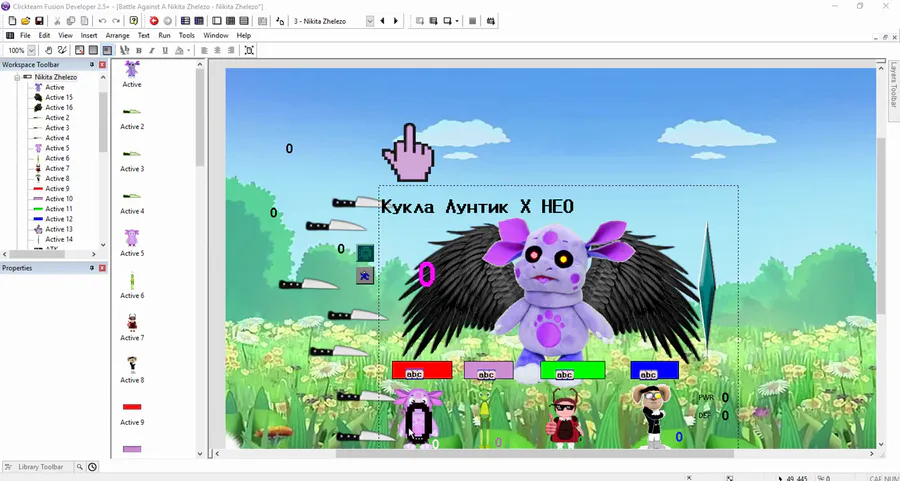Screen dimensions: 900x481
Task: Open application menu icon left of File
Action: click(10, 35)
